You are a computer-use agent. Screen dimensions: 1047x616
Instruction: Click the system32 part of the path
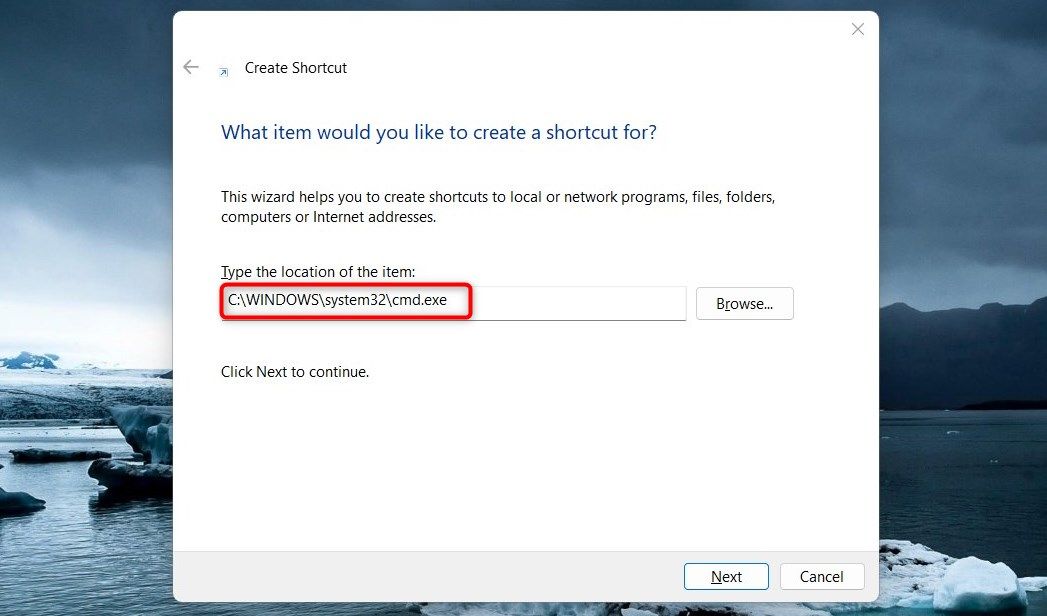pos(355,300)
